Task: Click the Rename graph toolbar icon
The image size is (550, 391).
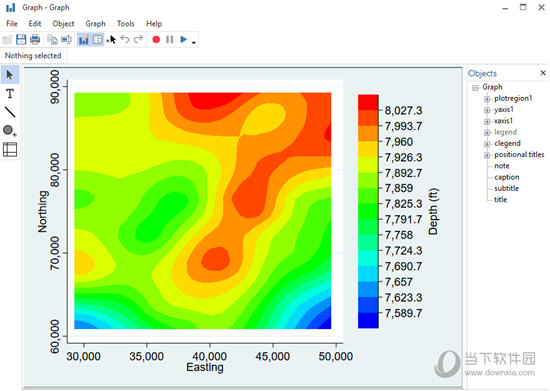Action: click(66, 40)
